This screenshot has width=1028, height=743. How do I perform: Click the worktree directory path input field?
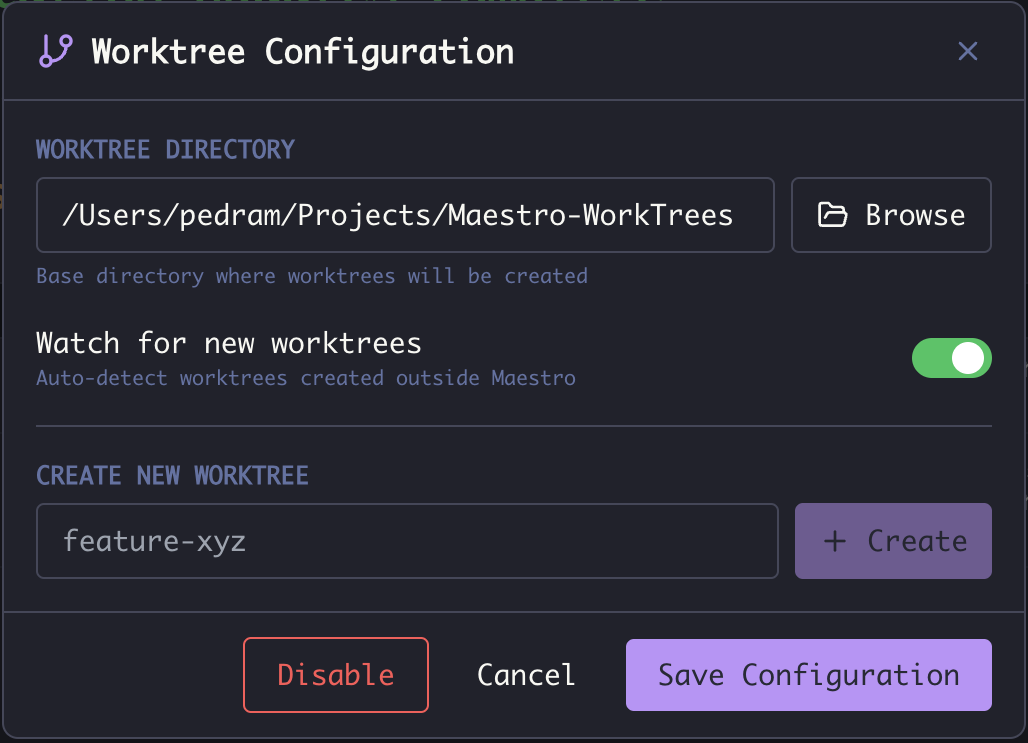(405, 214)
